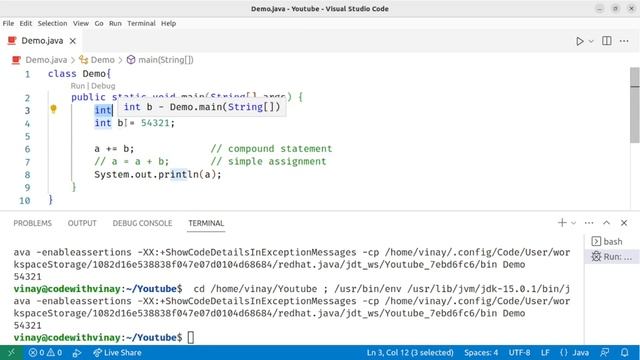Image resolution: width=640 pixels, height=360 pixels.
Task: Click System.out.println(a); code line
Action: [x=158, y=174]
